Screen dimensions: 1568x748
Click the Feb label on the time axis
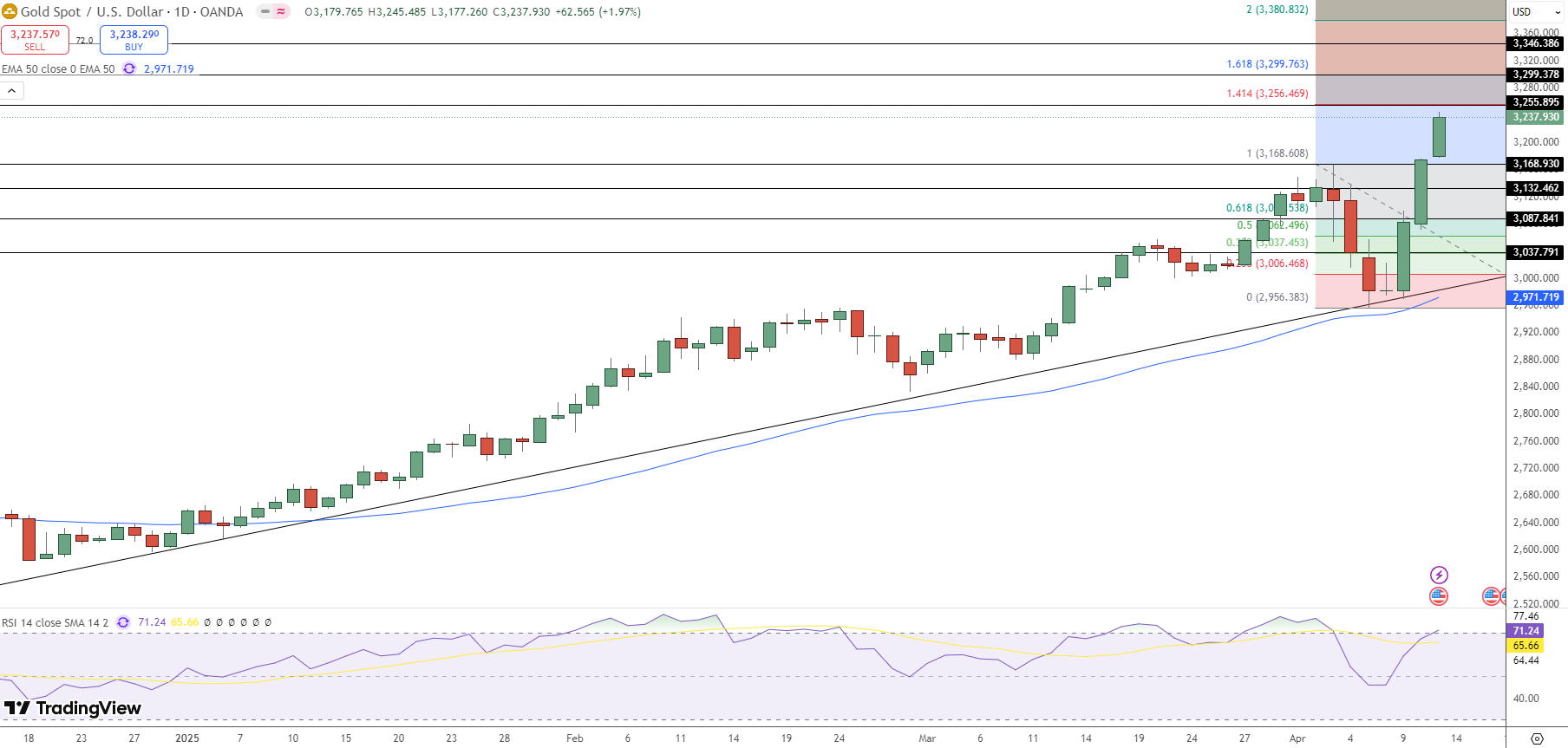(x=575, y=738)
